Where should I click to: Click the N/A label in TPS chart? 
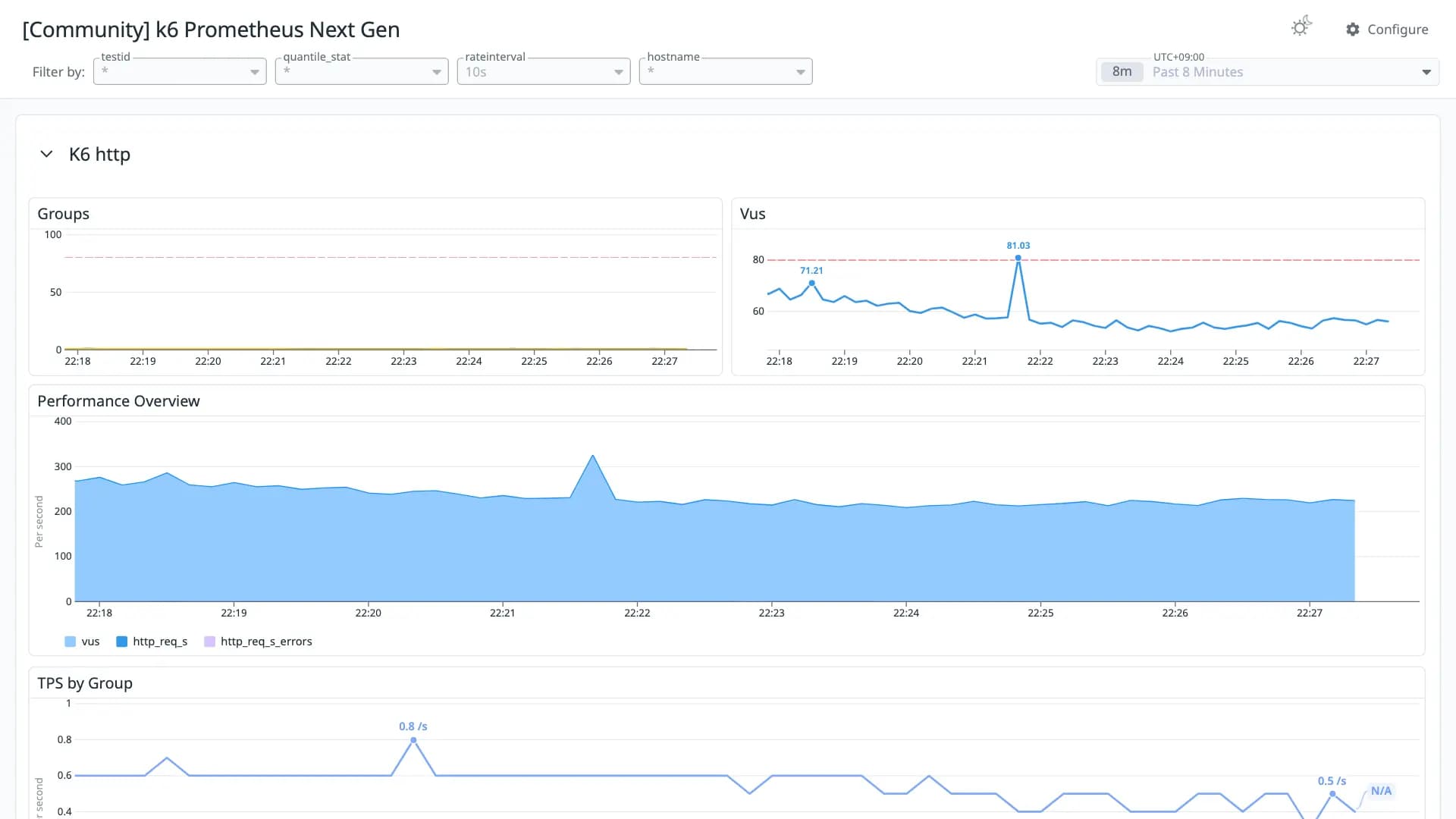(x=1381, y=791)
